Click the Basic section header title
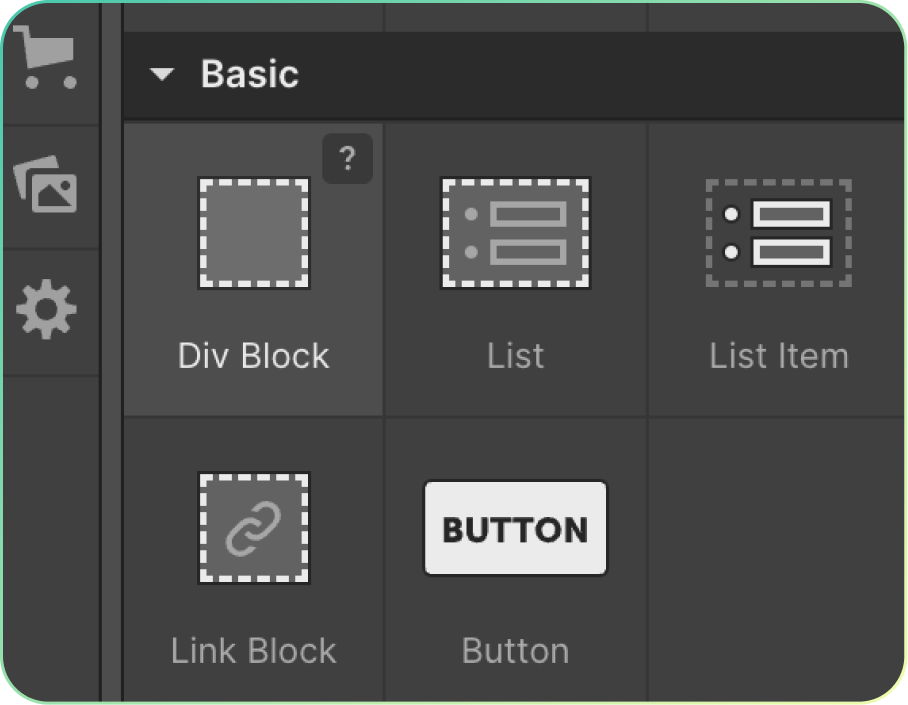 point(249,75)
